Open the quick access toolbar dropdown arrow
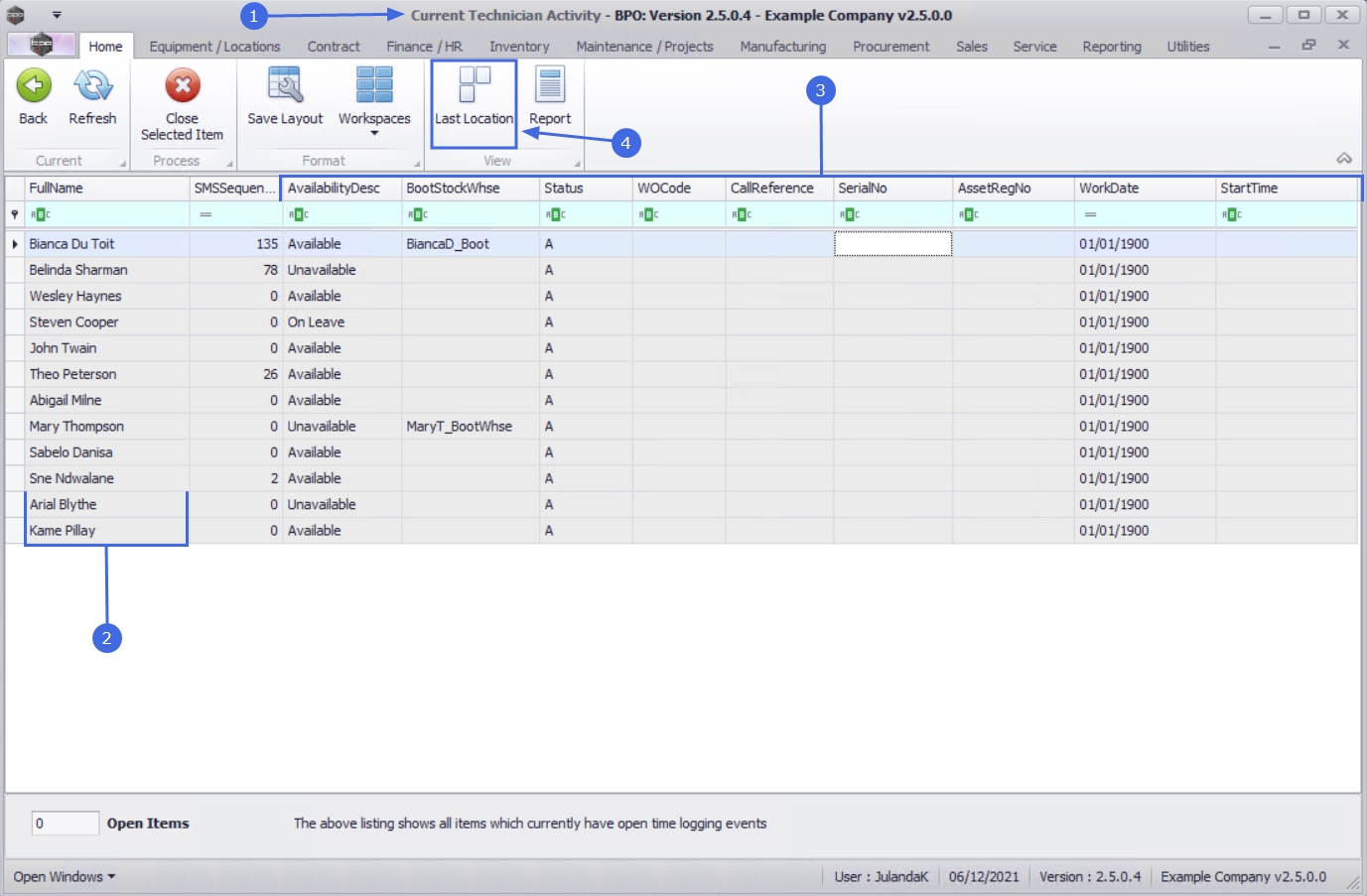1367x896 pixels. point(57,15)
